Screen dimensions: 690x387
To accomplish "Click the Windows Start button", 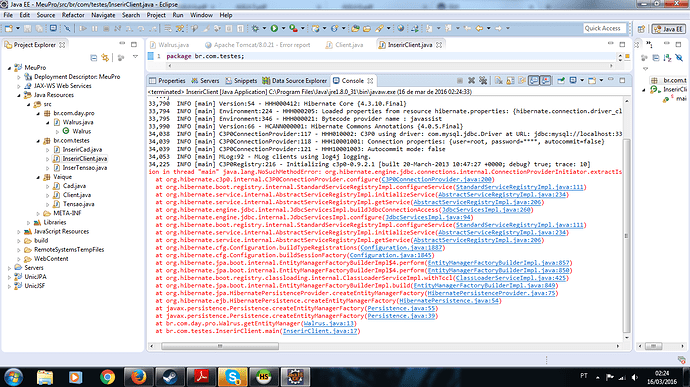I will click(x=13, y=377).
